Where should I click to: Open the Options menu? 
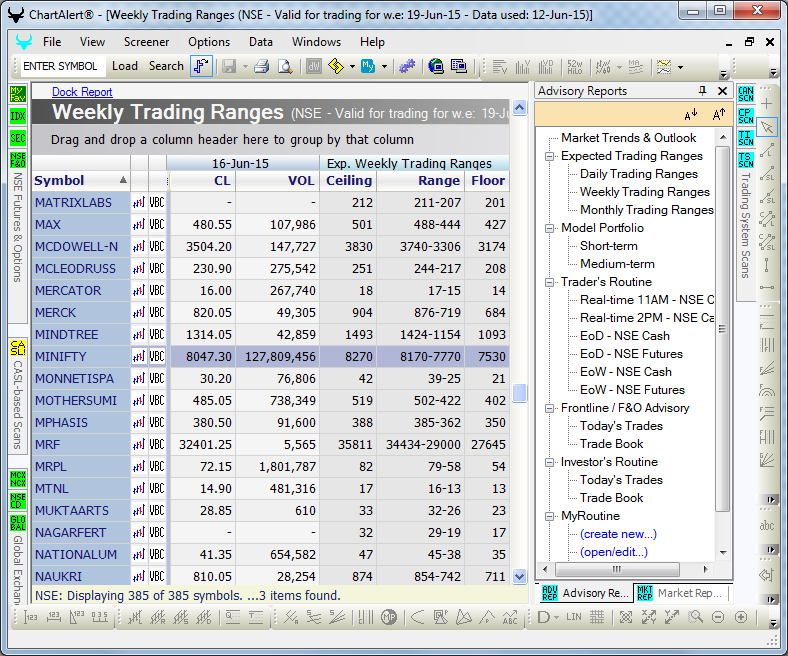pyautogui.click(x=209, y=42)
